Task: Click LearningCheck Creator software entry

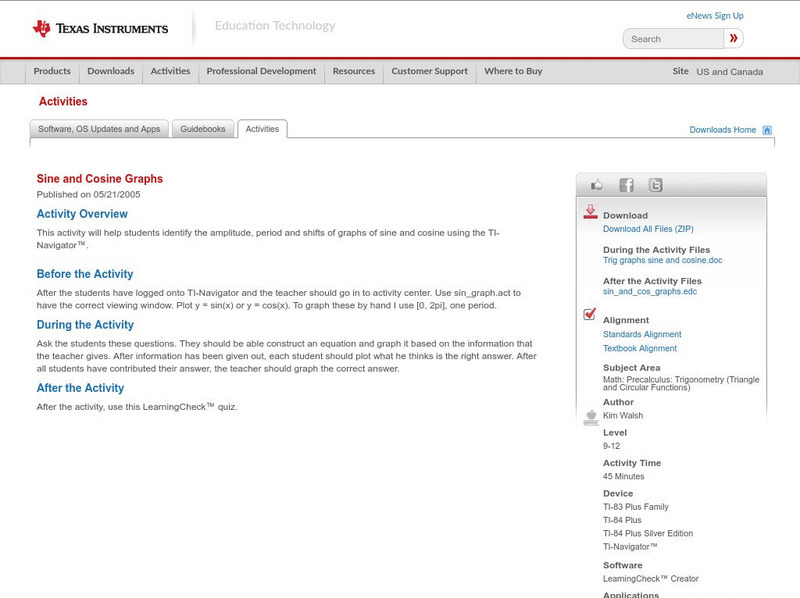Action: point(651,579)
